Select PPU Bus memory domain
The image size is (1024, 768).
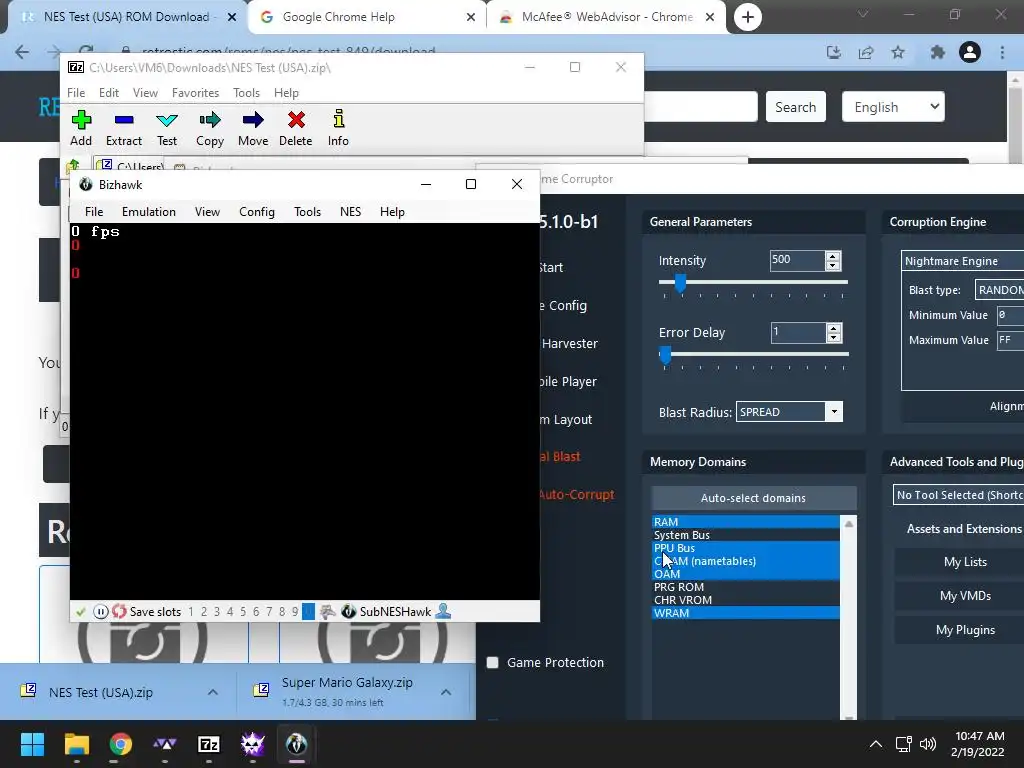tap(745, 548)
